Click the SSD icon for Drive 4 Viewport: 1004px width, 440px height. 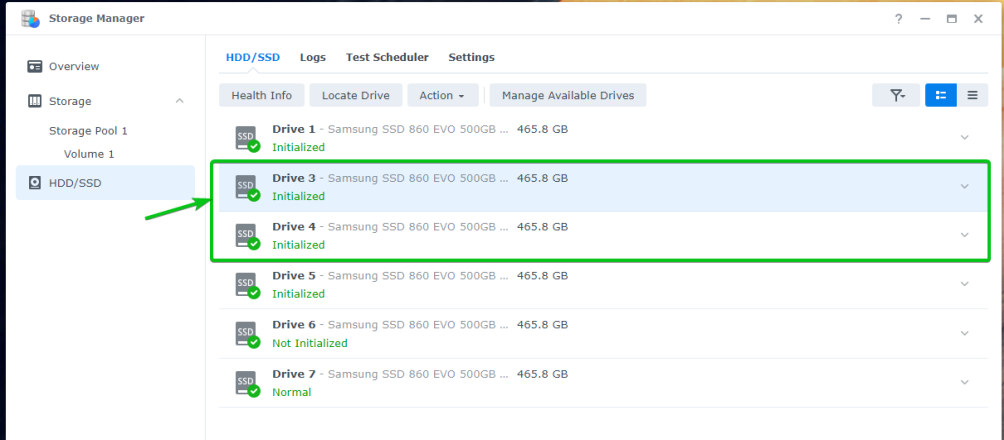pos(248,236)
